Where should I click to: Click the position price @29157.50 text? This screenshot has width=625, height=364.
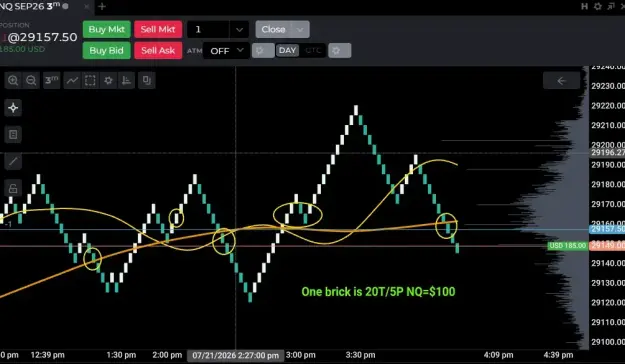point(42,37)
